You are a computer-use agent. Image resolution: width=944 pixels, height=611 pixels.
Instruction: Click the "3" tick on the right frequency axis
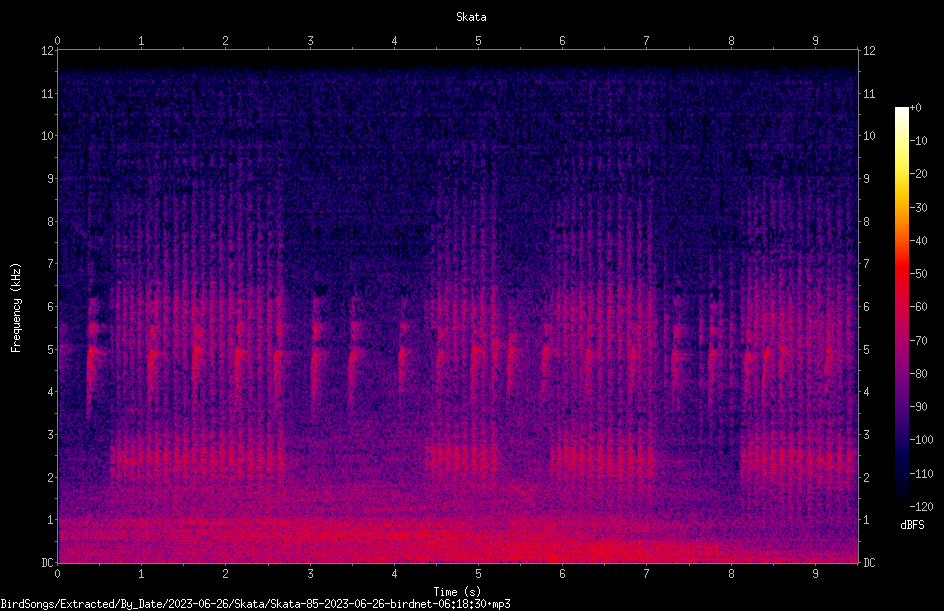(x=866, y=435)
